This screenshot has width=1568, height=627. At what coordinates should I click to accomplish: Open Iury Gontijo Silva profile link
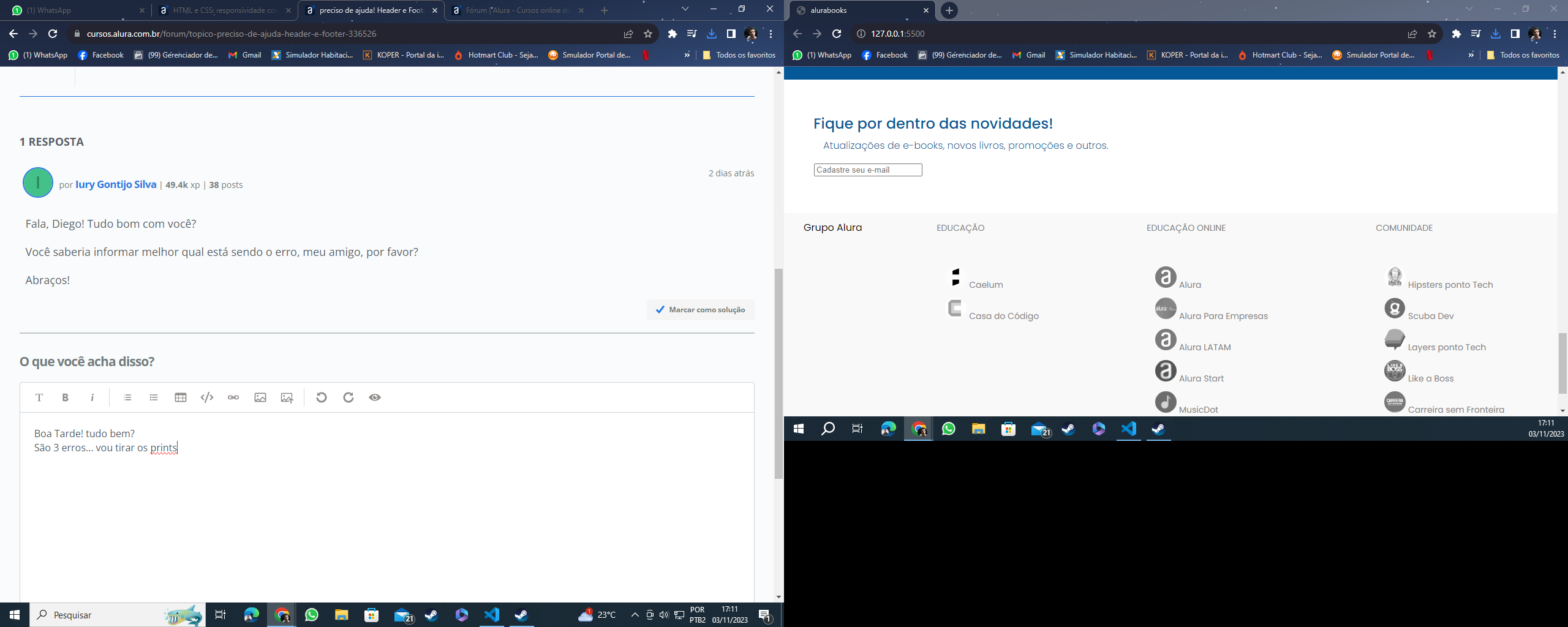116,184
